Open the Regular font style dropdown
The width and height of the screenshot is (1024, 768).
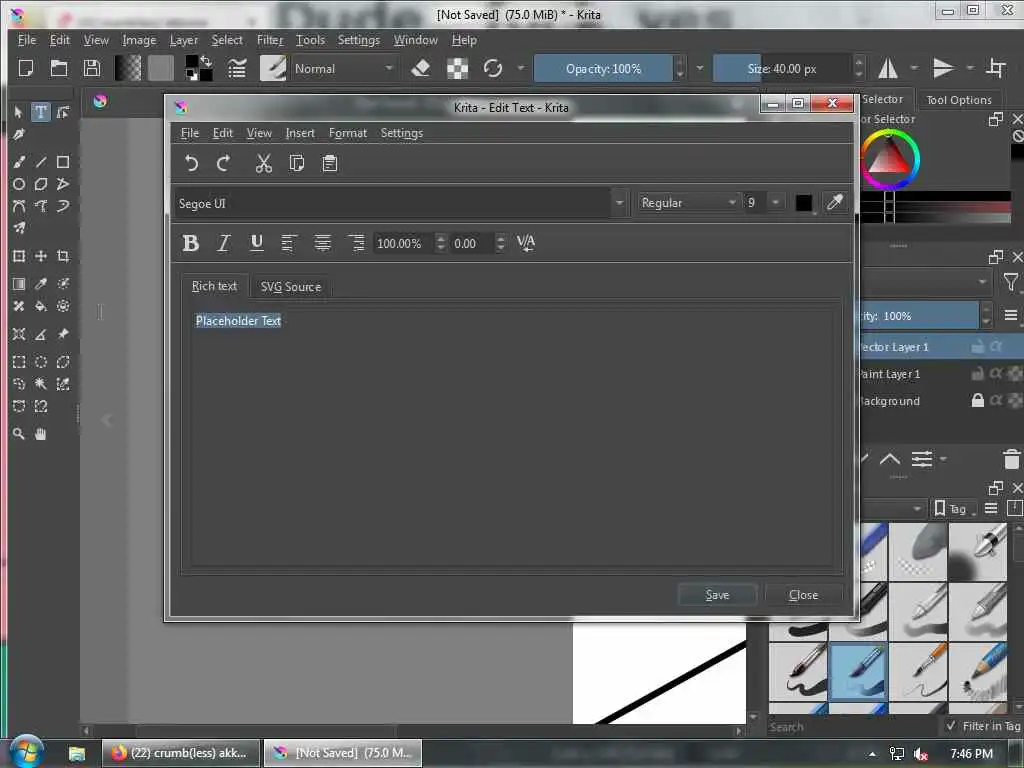[x=689, y=203]
